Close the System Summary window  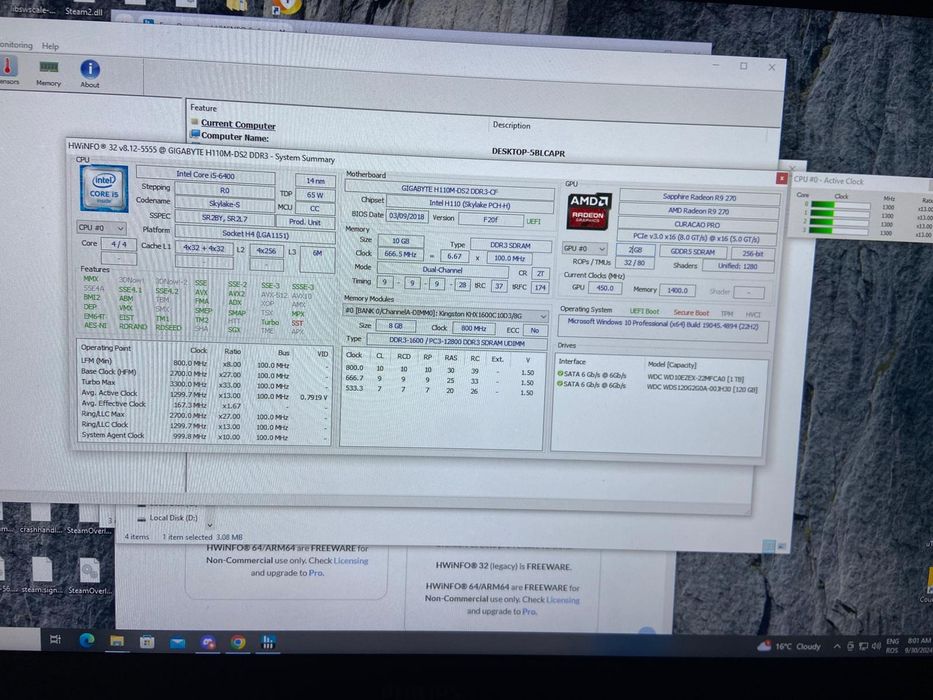coord(781,178)
